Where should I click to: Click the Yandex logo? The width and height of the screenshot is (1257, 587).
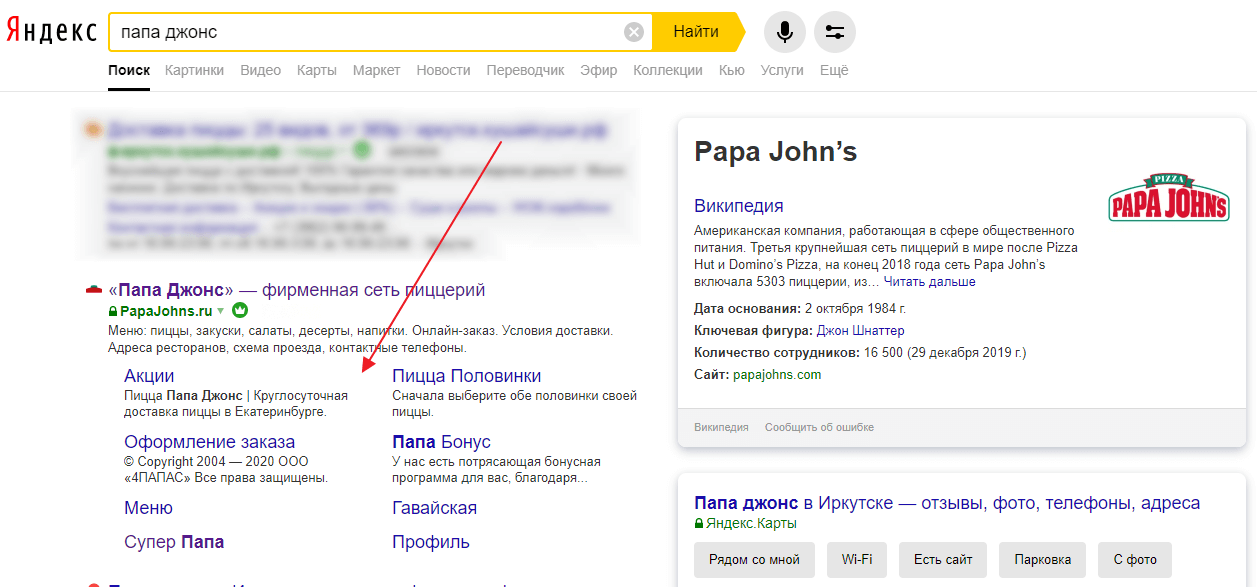click(51, 31)
